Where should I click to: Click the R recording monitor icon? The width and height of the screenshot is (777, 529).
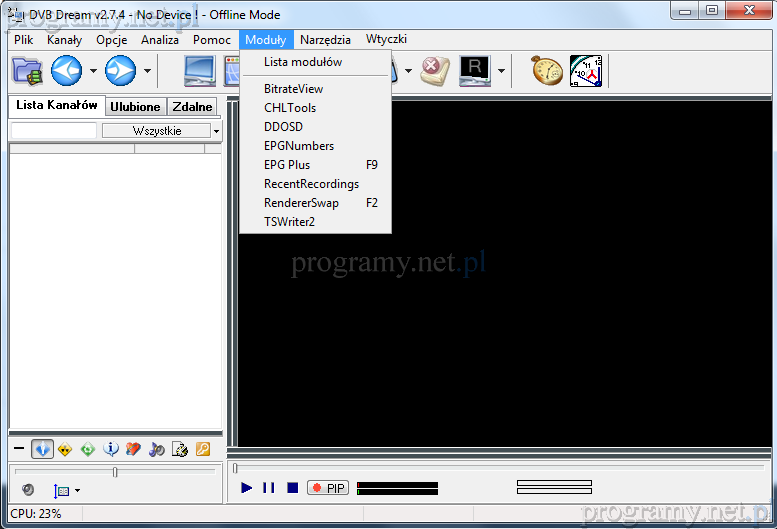point(475,71)
